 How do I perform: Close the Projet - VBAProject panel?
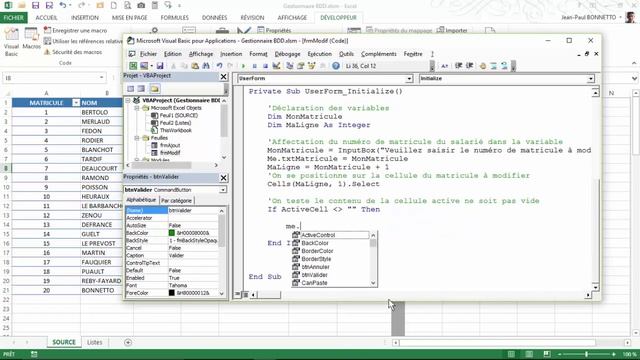pos(223,76)
